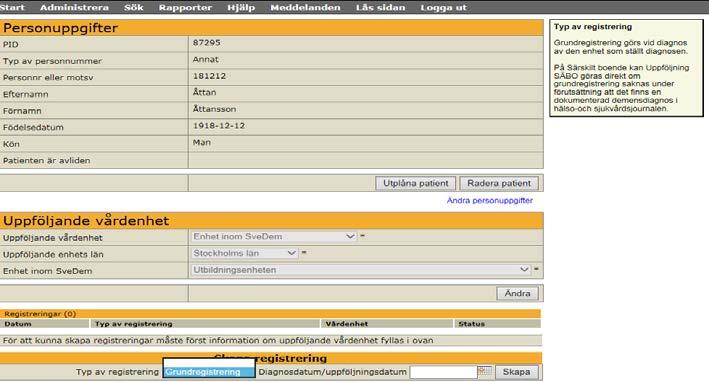709x382 pixels.
Task: Open the Administrera menu
Action: point(74,7)
